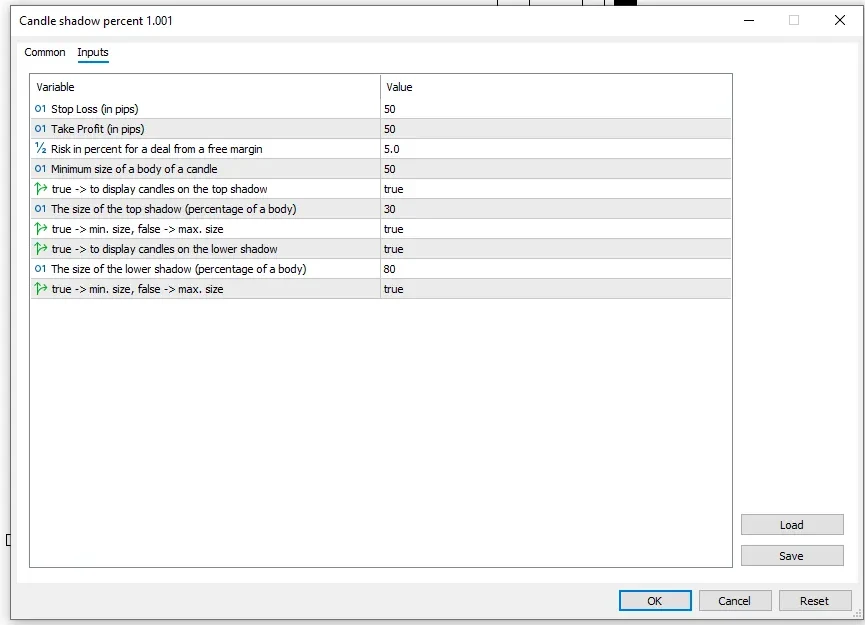Select true value for top shadow display

click(x=393, y=189)
